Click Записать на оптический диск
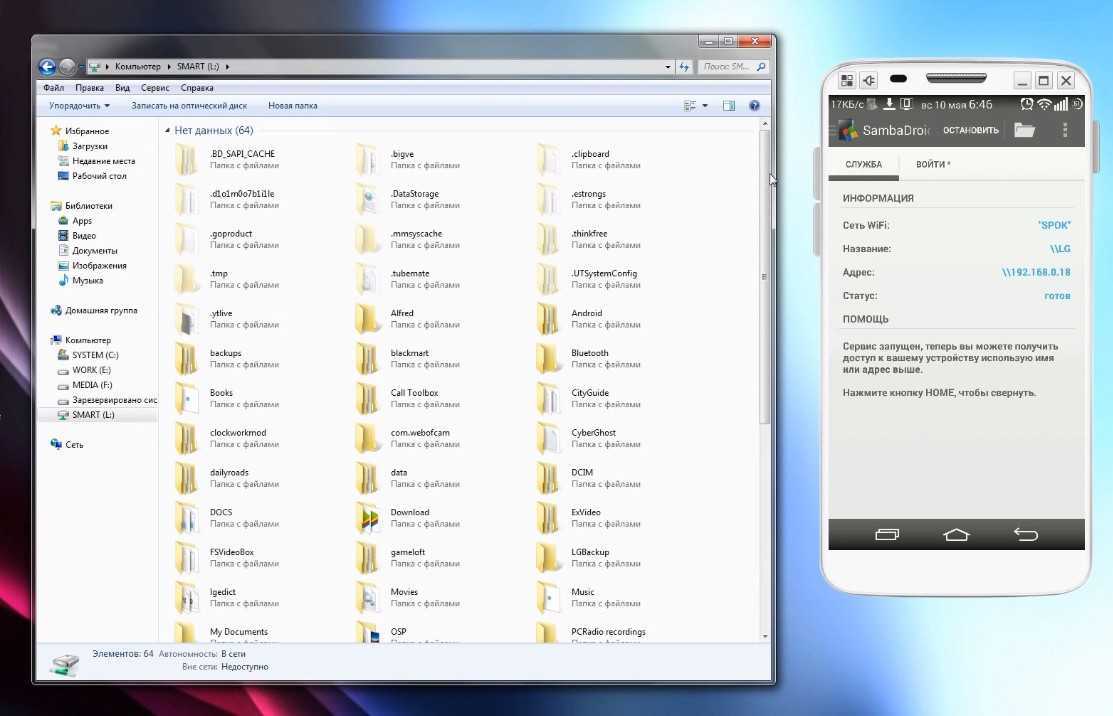The image size is (1113, 716). point(189,105)
